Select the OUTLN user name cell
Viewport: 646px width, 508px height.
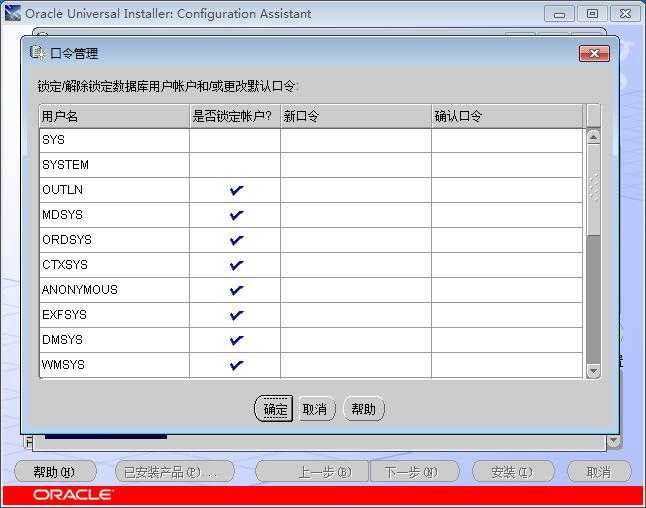coord(114,190)
